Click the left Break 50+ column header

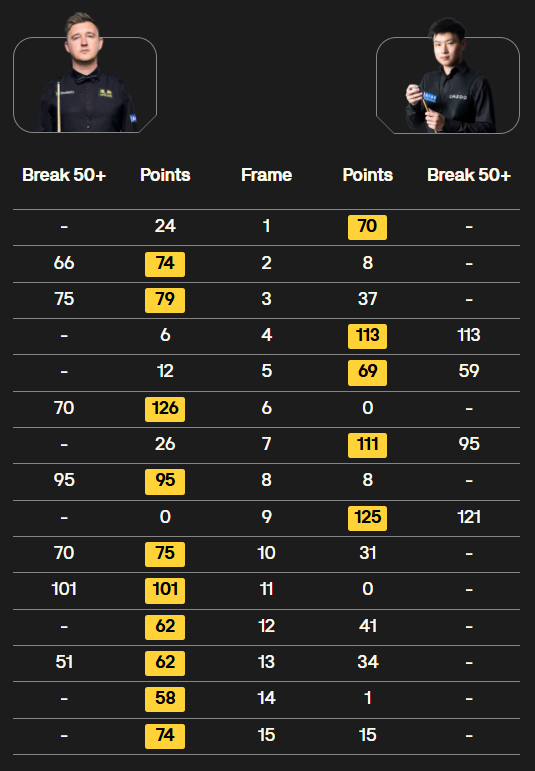[x=64, y=175]
